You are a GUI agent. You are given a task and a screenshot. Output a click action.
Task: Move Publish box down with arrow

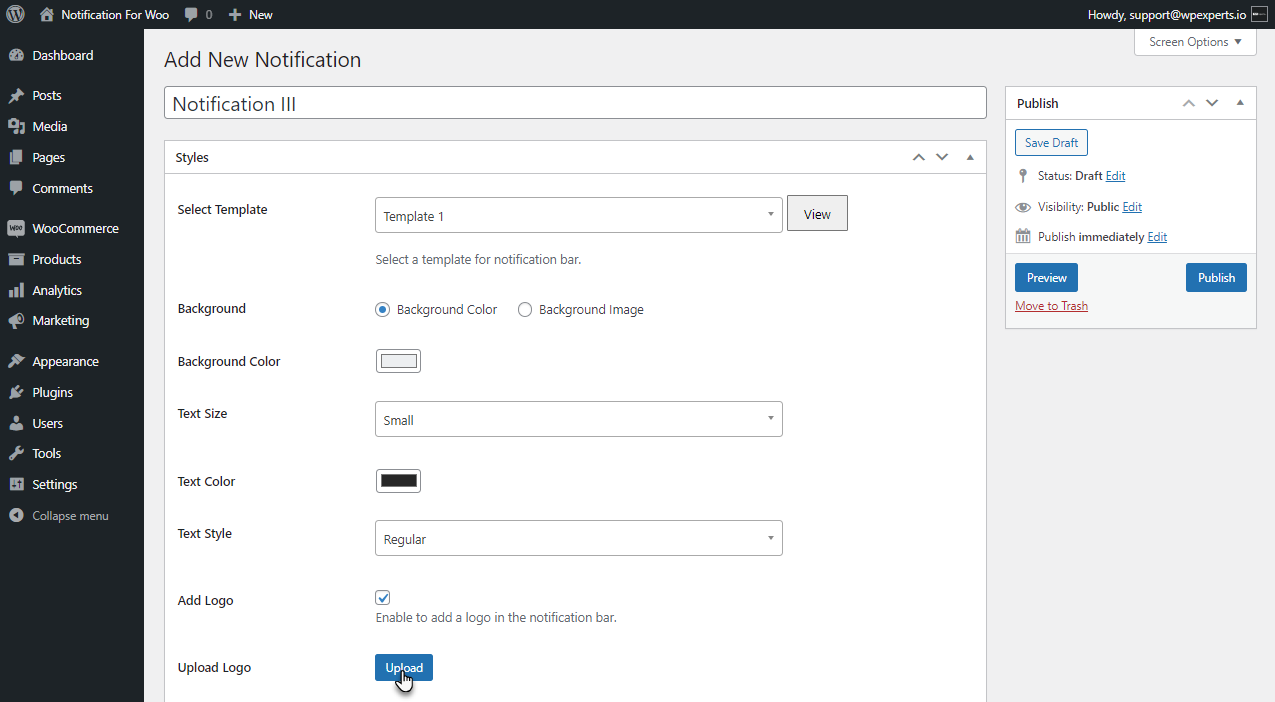[x=1212, y=103]
